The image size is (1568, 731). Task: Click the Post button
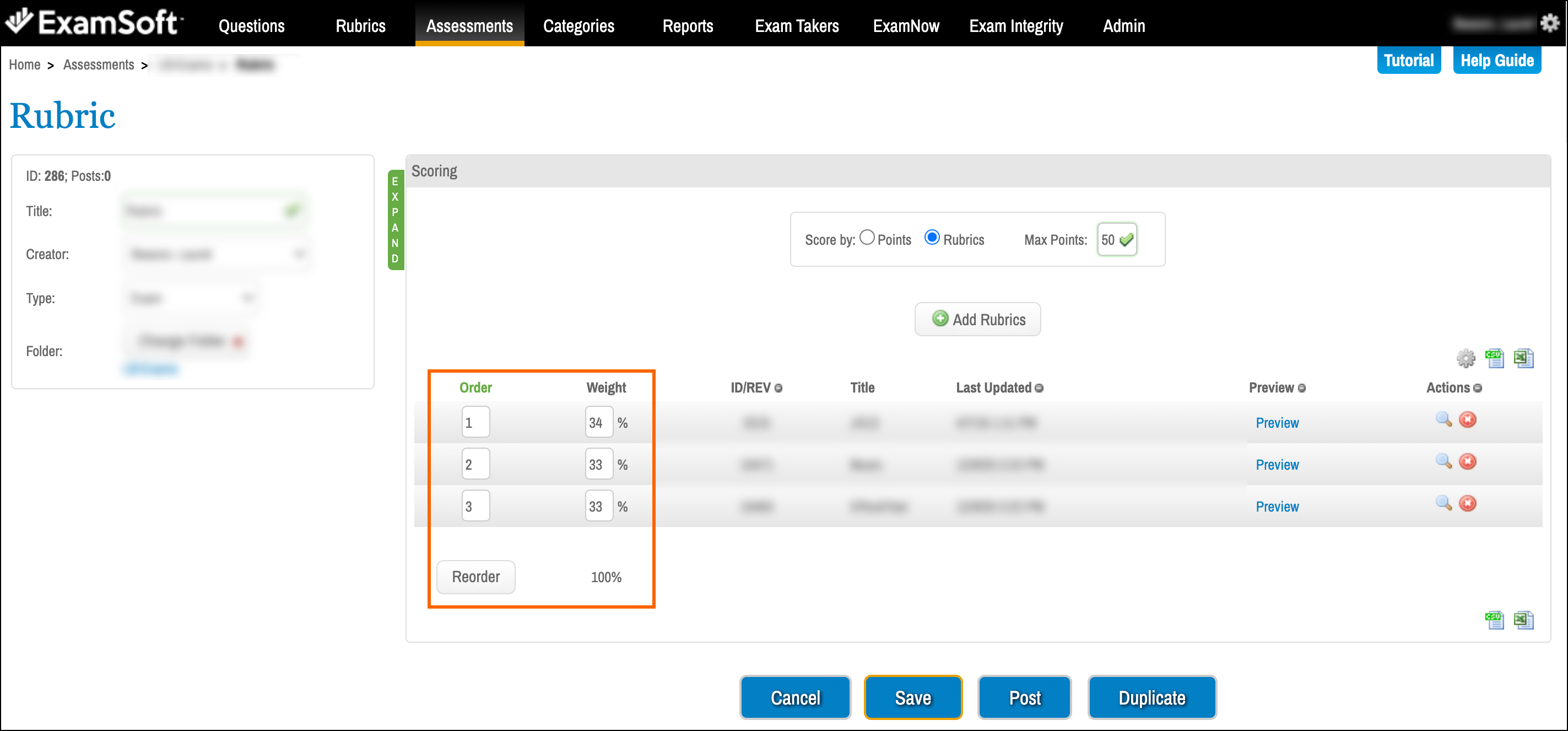pyautogui.click(x=1024, y=697)
